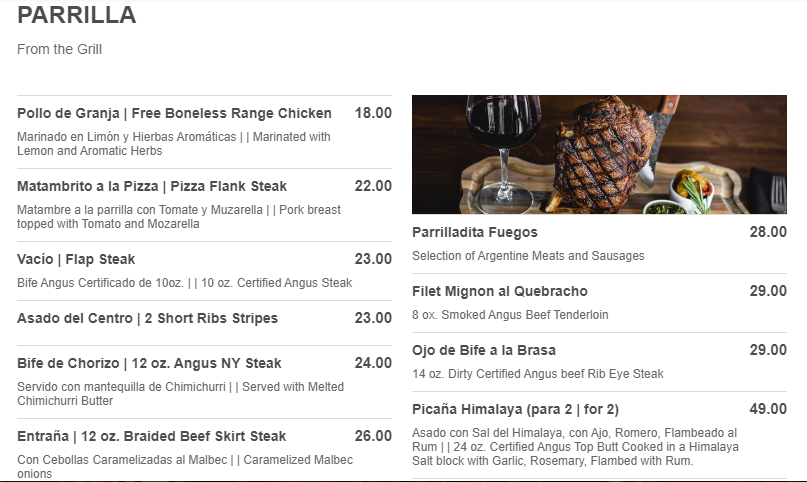
Task: Click the PARRILLA section heading
Action: pos(77,16)
